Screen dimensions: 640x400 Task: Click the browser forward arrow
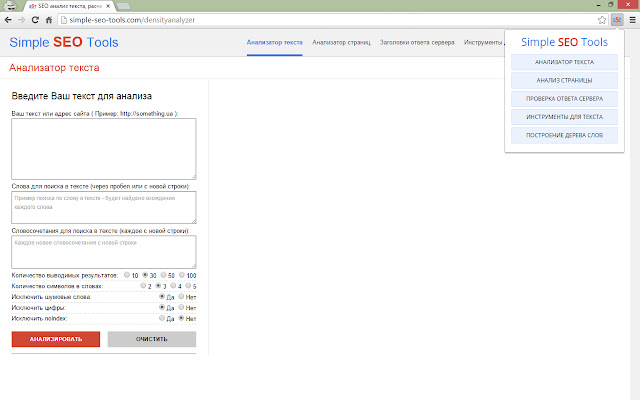click(x=22, y=20)
